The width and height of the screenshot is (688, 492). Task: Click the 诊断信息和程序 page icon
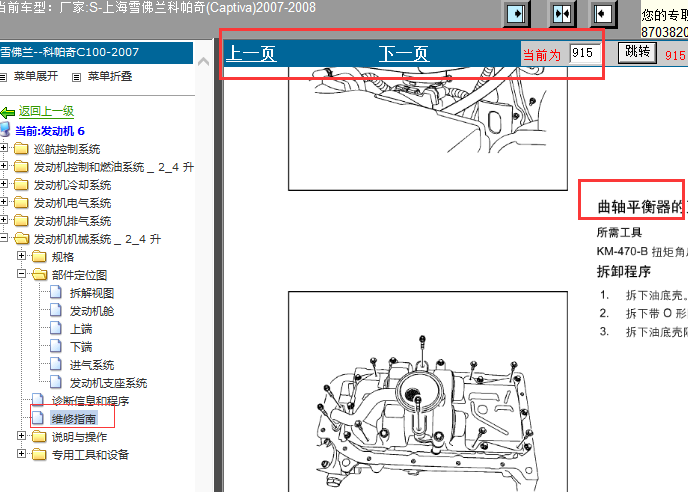tap(38, 400)
